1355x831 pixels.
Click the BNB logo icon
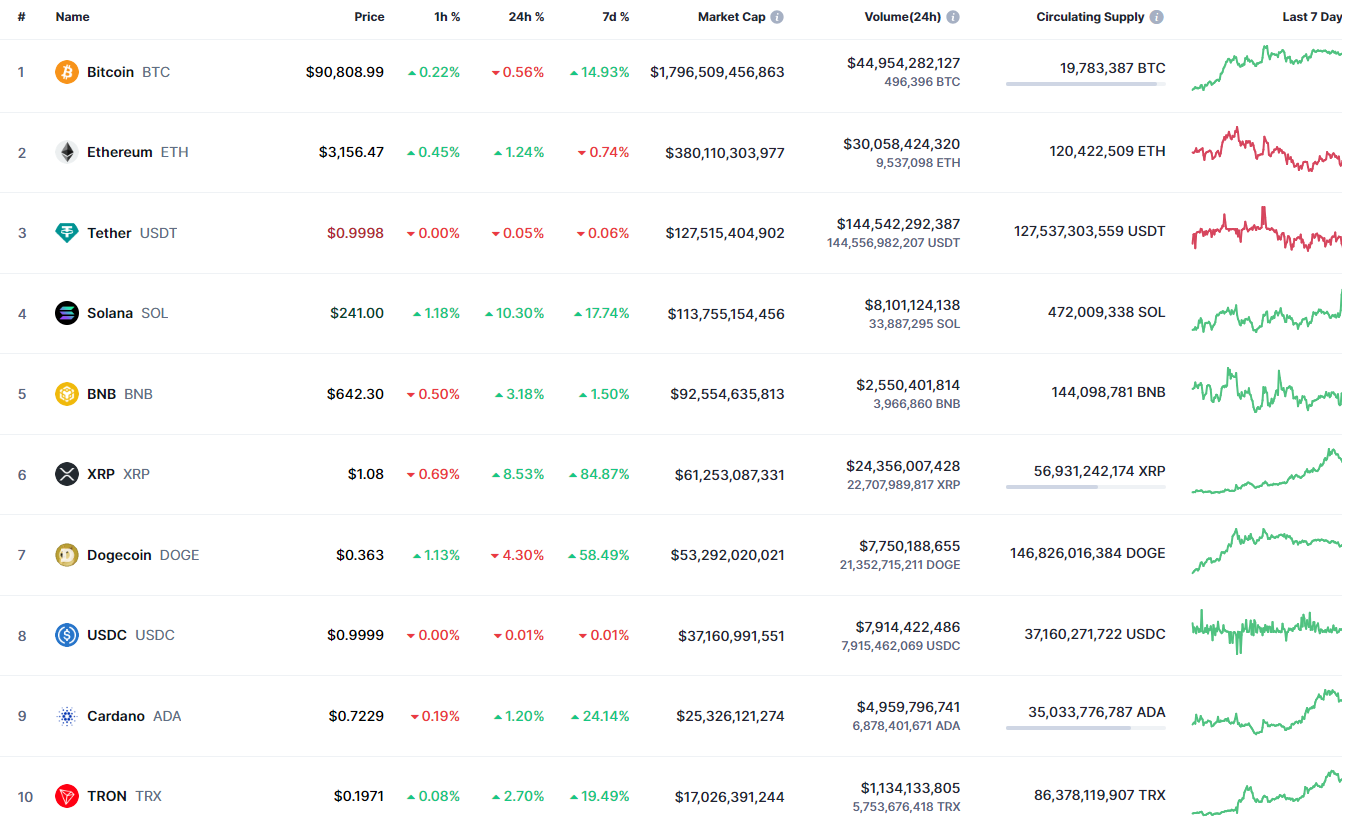[67, 394]
